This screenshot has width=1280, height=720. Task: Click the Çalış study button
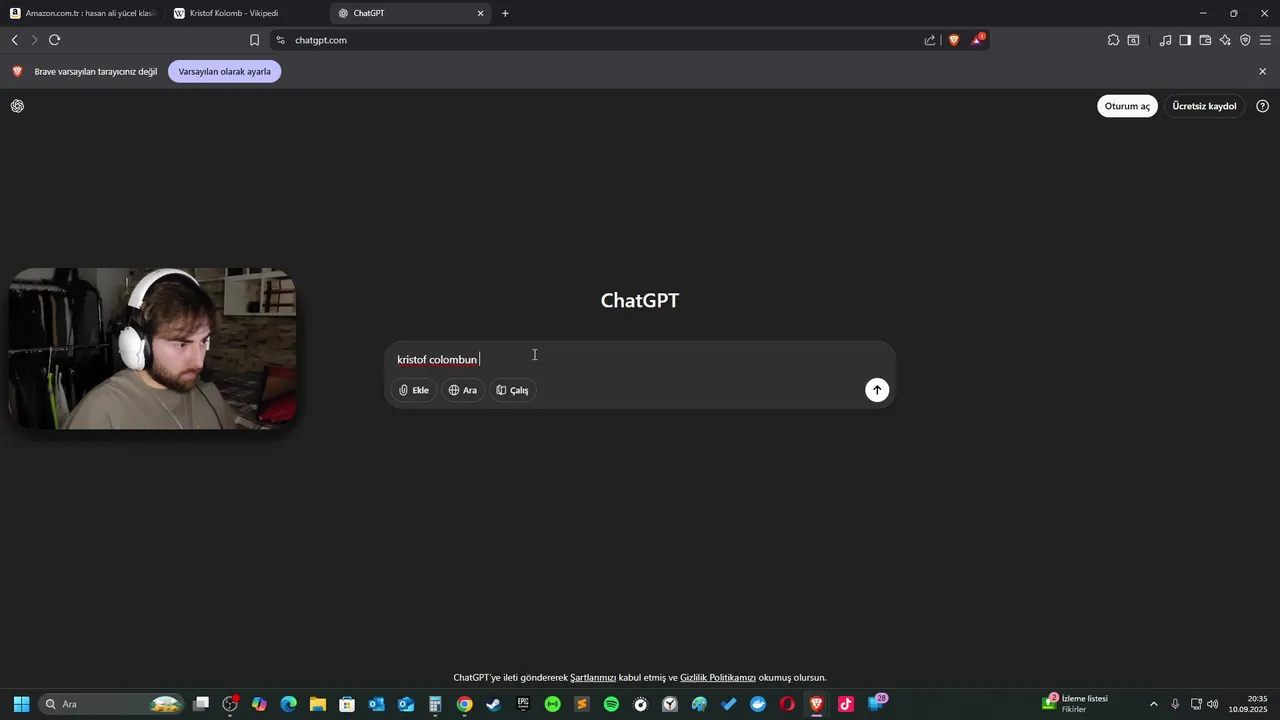click(512, 390)
